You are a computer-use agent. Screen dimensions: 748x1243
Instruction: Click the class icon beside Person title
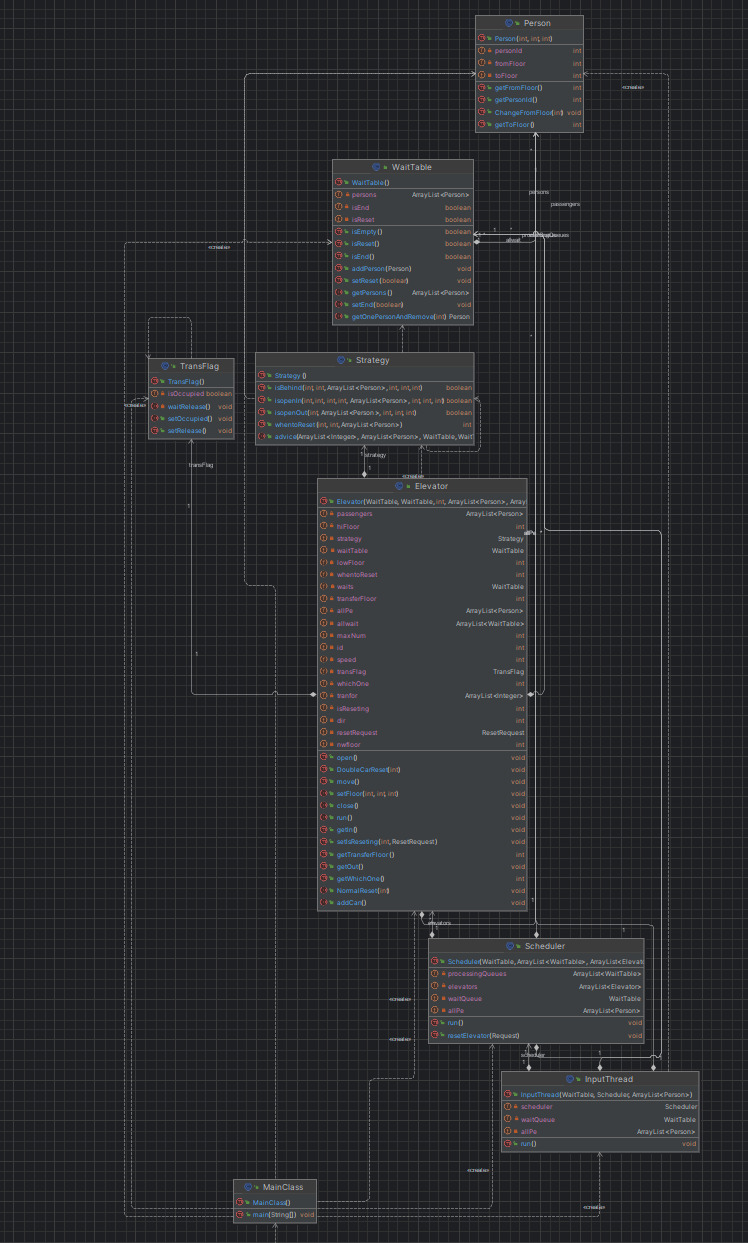pyautogui.click(x=510, y=22)
